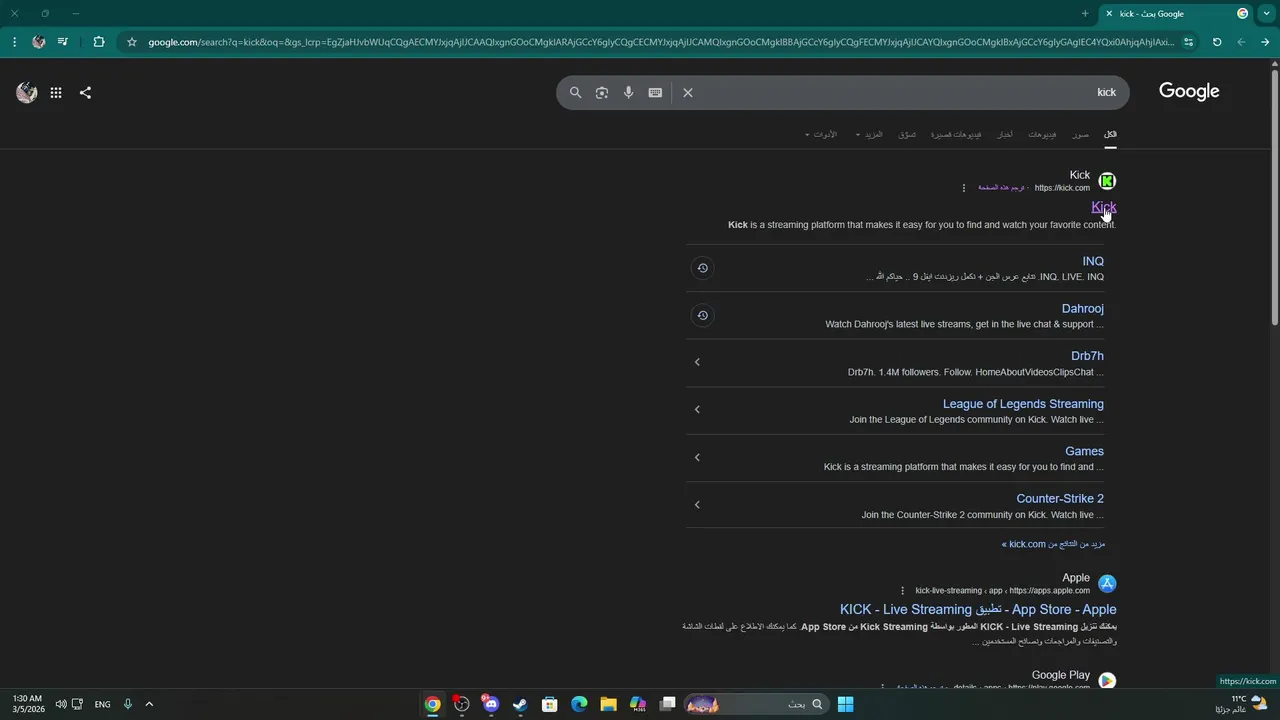
Task: Switch to the فيديوهات قصيرة tab
Action: point(956,134)
